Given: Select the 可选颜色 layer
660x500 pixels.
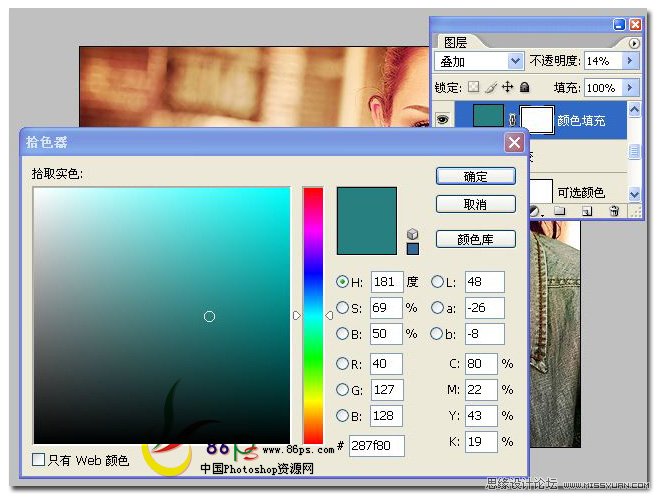Looking at the screenshot, I should coord(581,193).
